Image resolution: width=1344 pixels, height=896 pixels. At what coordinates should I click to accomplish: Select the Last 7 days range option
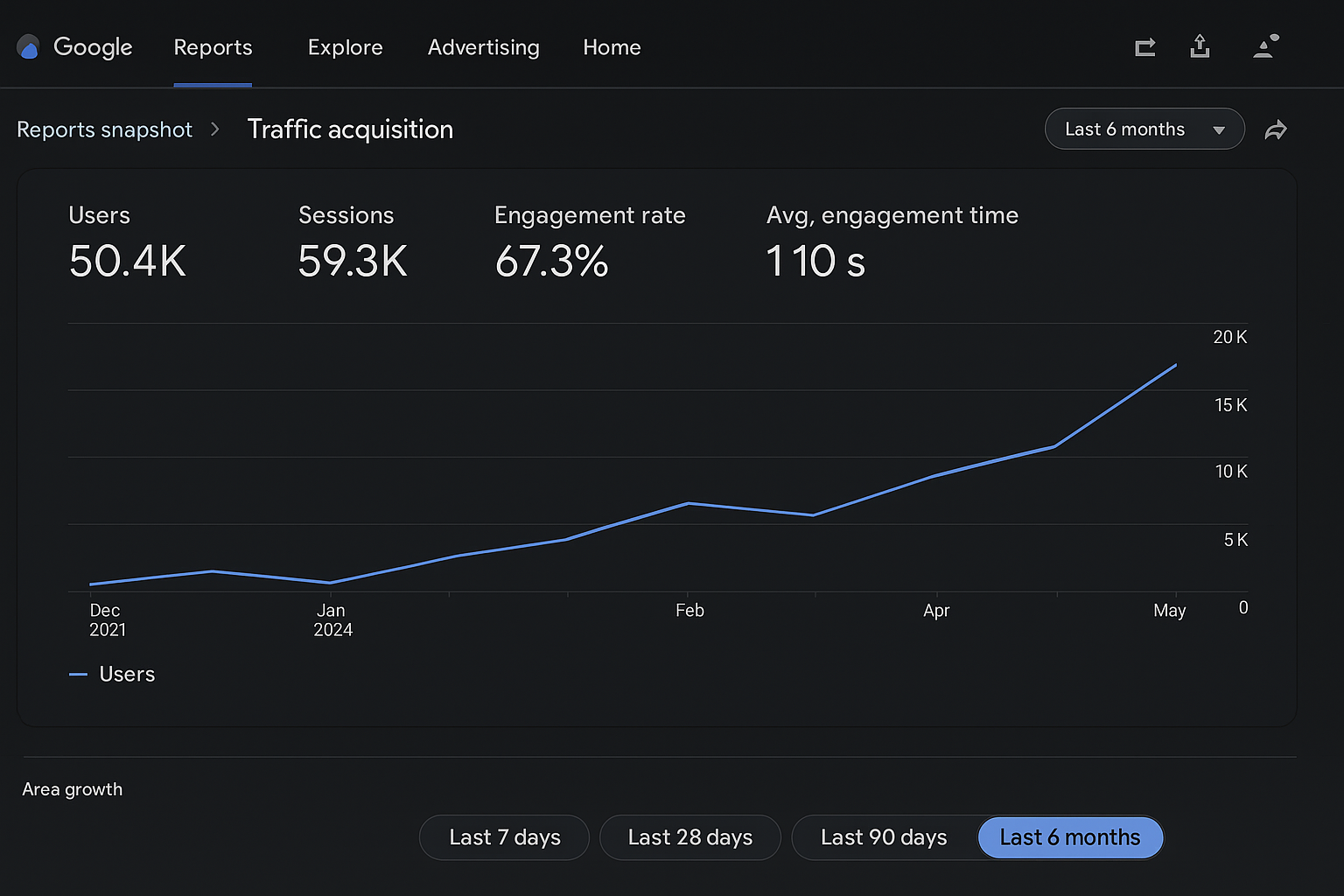(x=504, y=837)
